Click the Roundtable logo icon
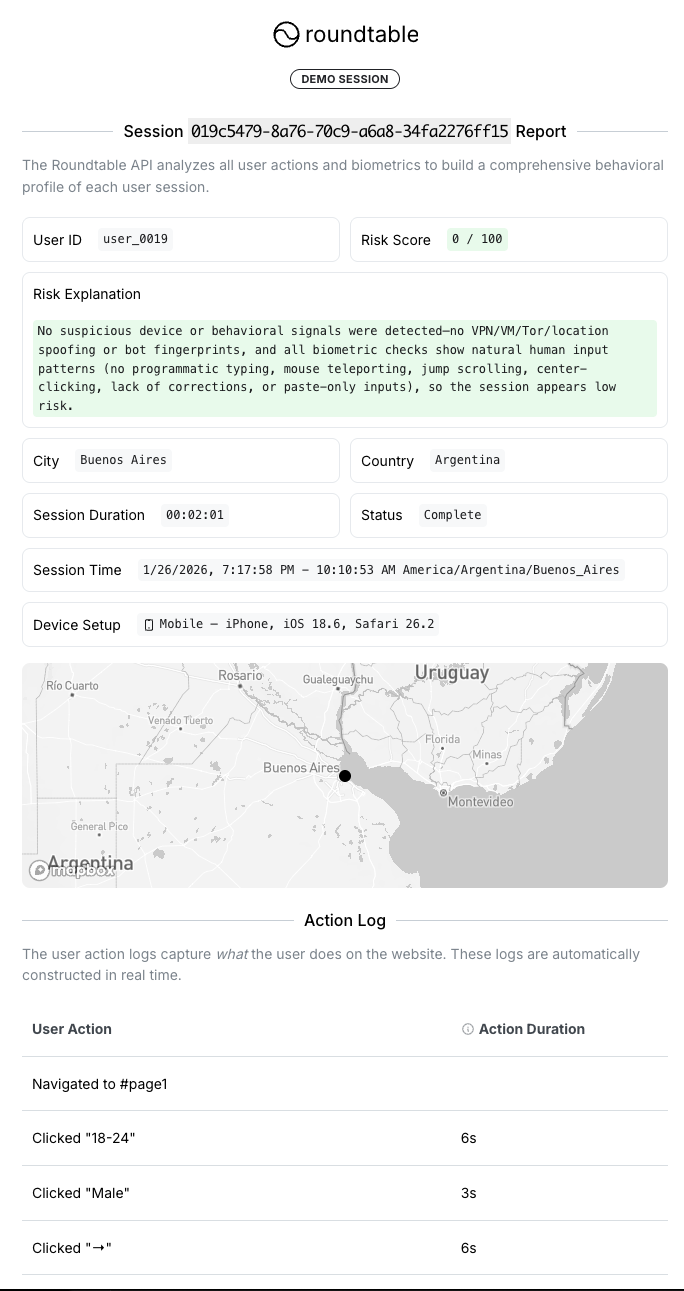This screenshot has width=684, height=1291. click(x=286, y=35)
